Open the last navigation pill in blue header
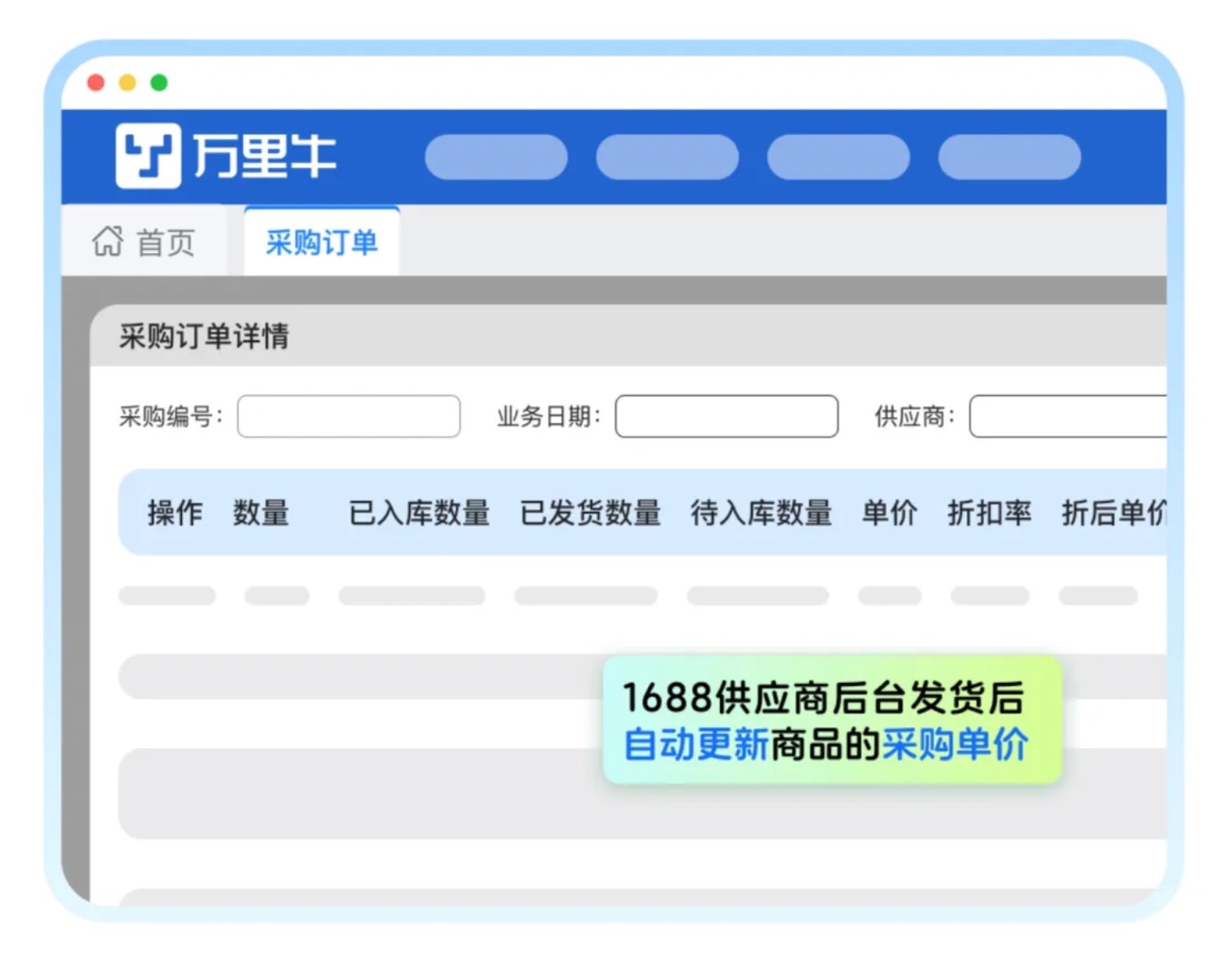1232x958 pixels. 1009,157
